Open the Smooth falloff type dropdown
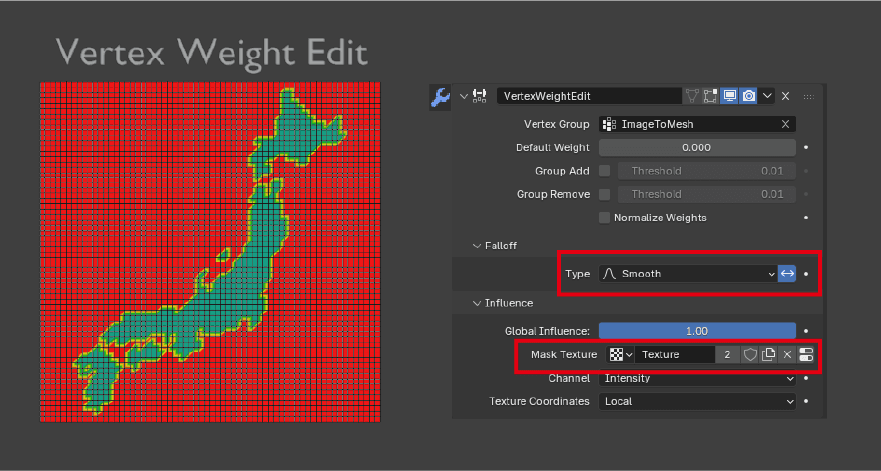Screen dimensions: 881x471 coord(687,273)
